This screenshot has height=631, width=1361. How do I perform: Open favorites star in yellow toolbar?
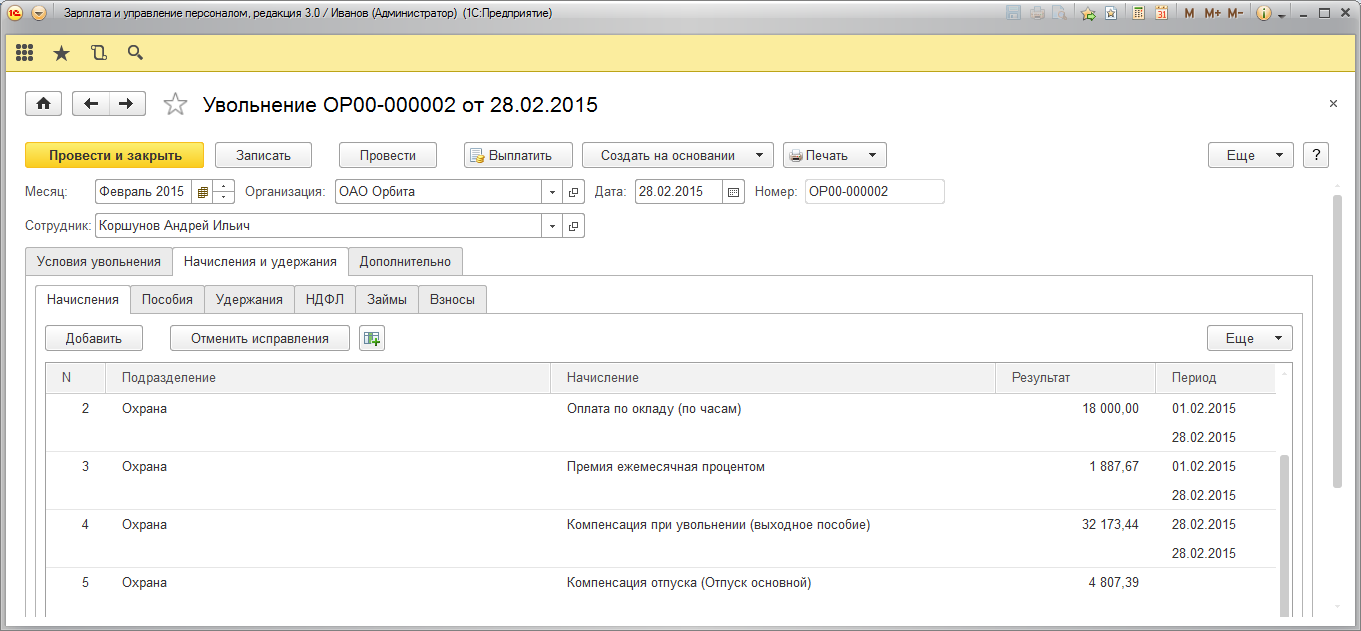tap(62, 53)
